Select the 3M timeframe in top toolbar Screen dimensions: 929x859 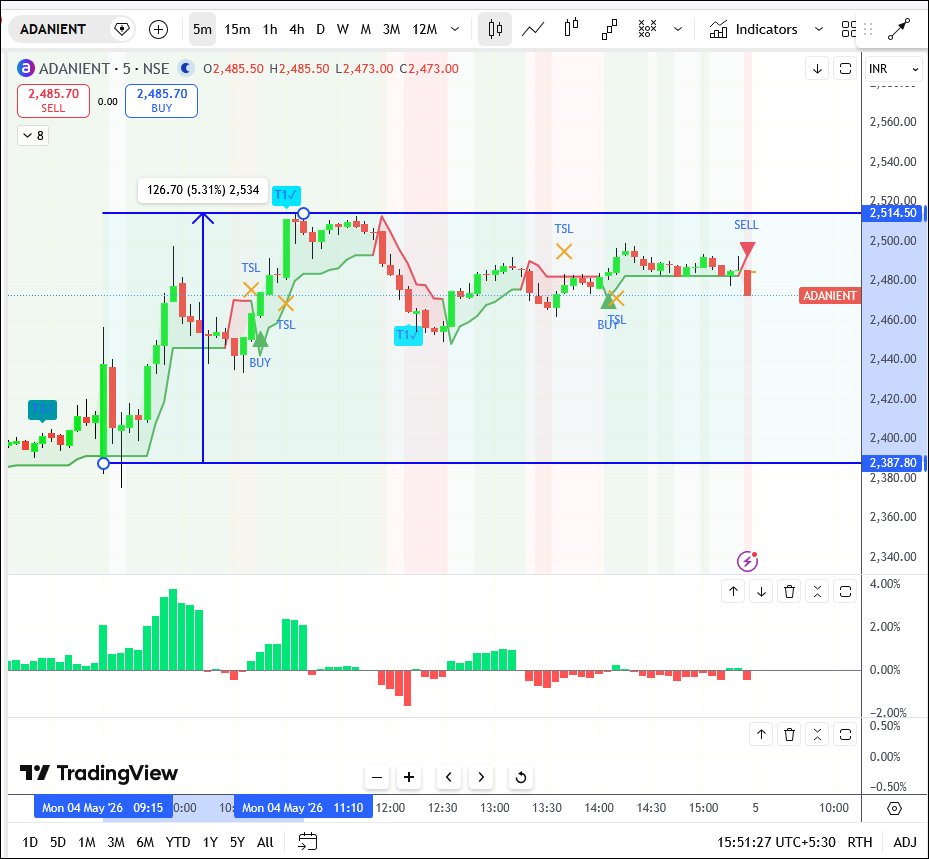pos(391,29)
